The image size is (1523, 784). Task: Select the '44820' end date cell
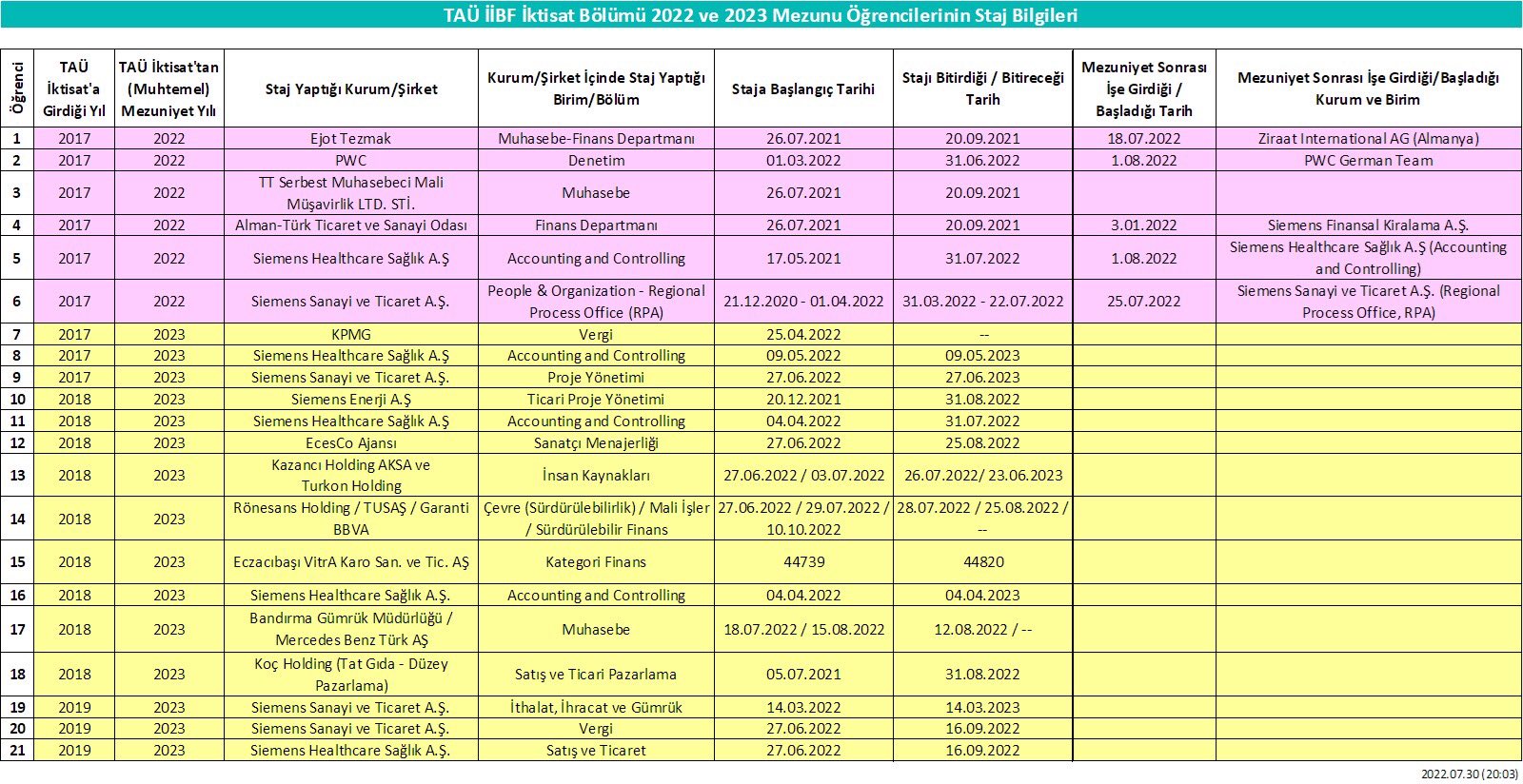click(982, 561)
